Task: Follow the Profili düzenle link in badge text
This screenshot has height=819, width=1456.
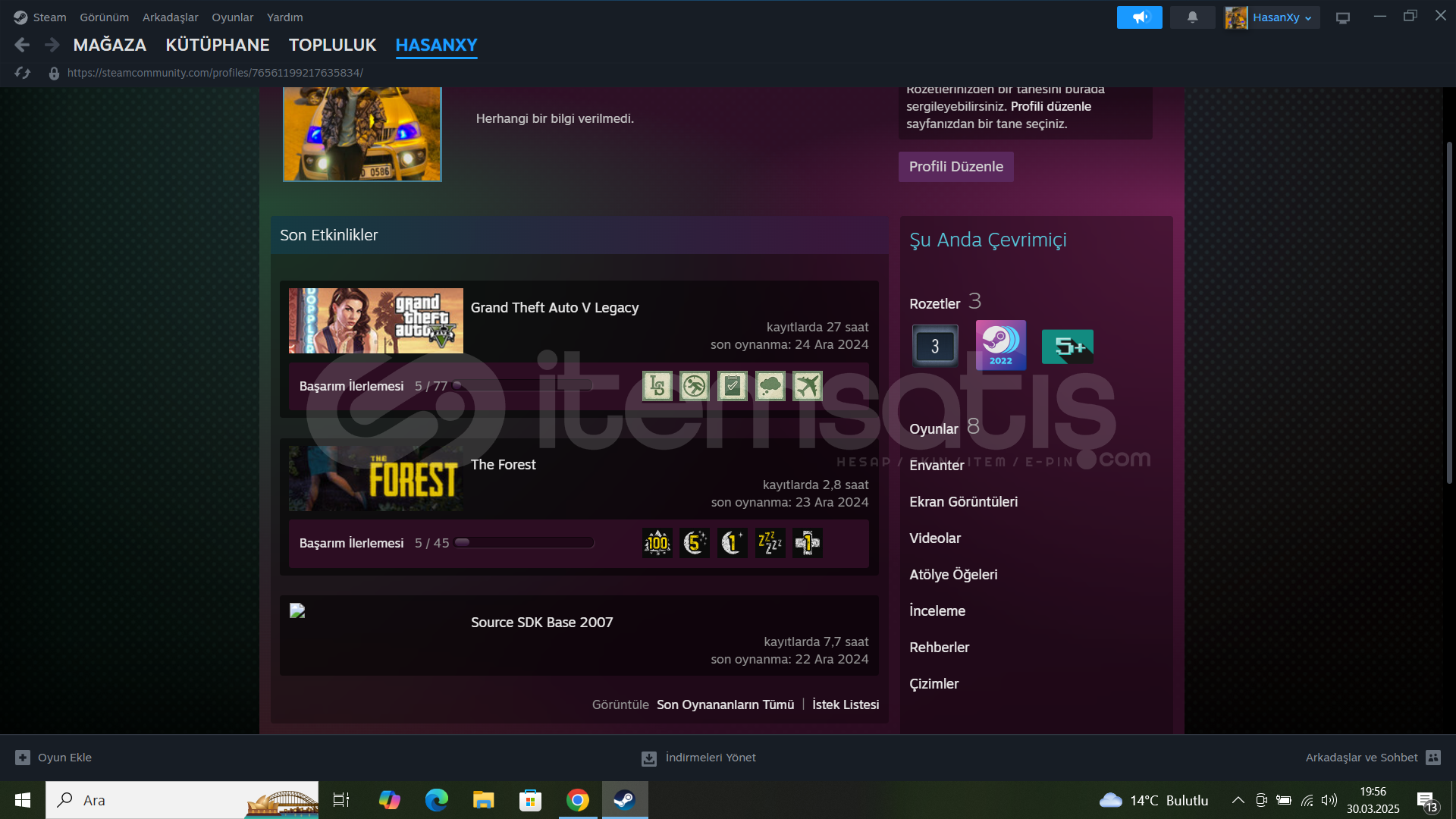Action: (x=1050, y=106)
